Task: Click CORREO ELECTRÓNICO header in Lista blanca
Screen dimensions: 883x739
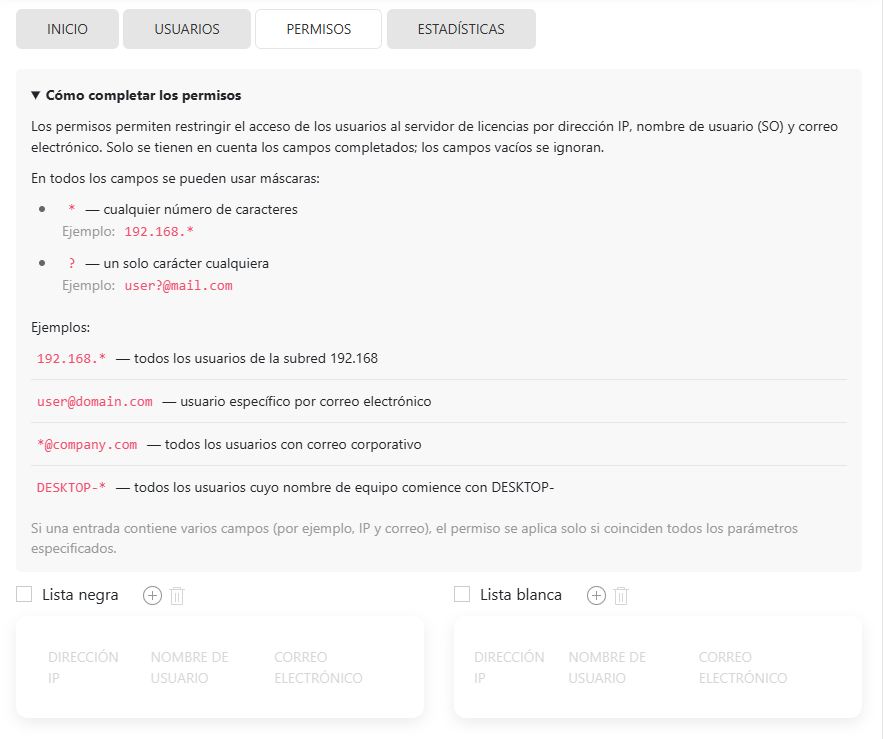Action: pos(743,667)
